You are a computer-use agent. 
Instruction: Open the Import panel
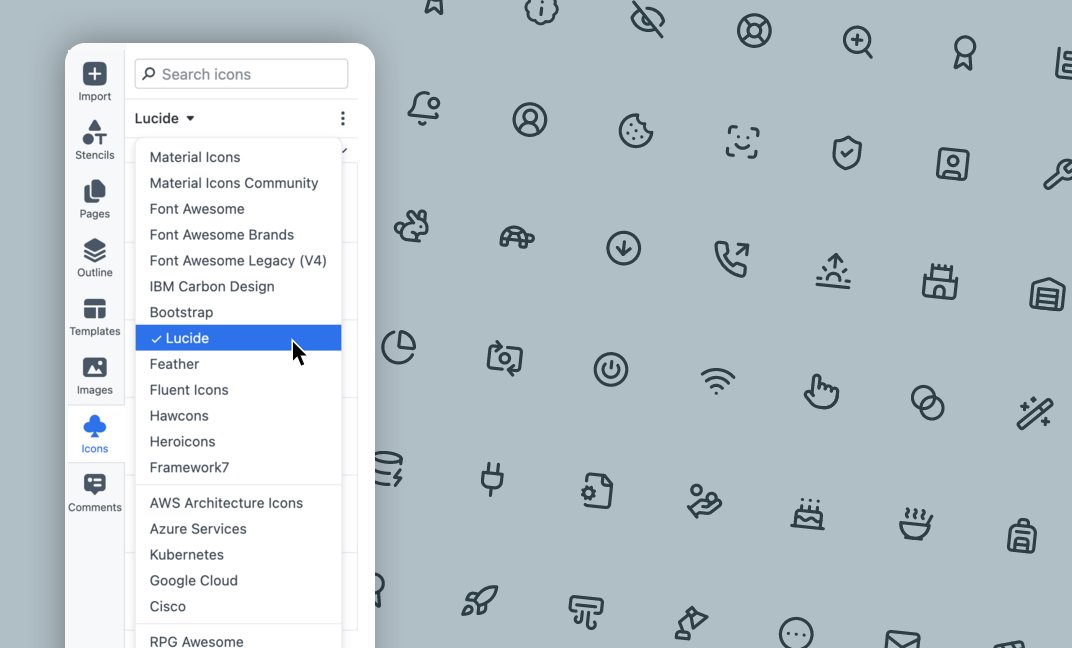(94, 81)
